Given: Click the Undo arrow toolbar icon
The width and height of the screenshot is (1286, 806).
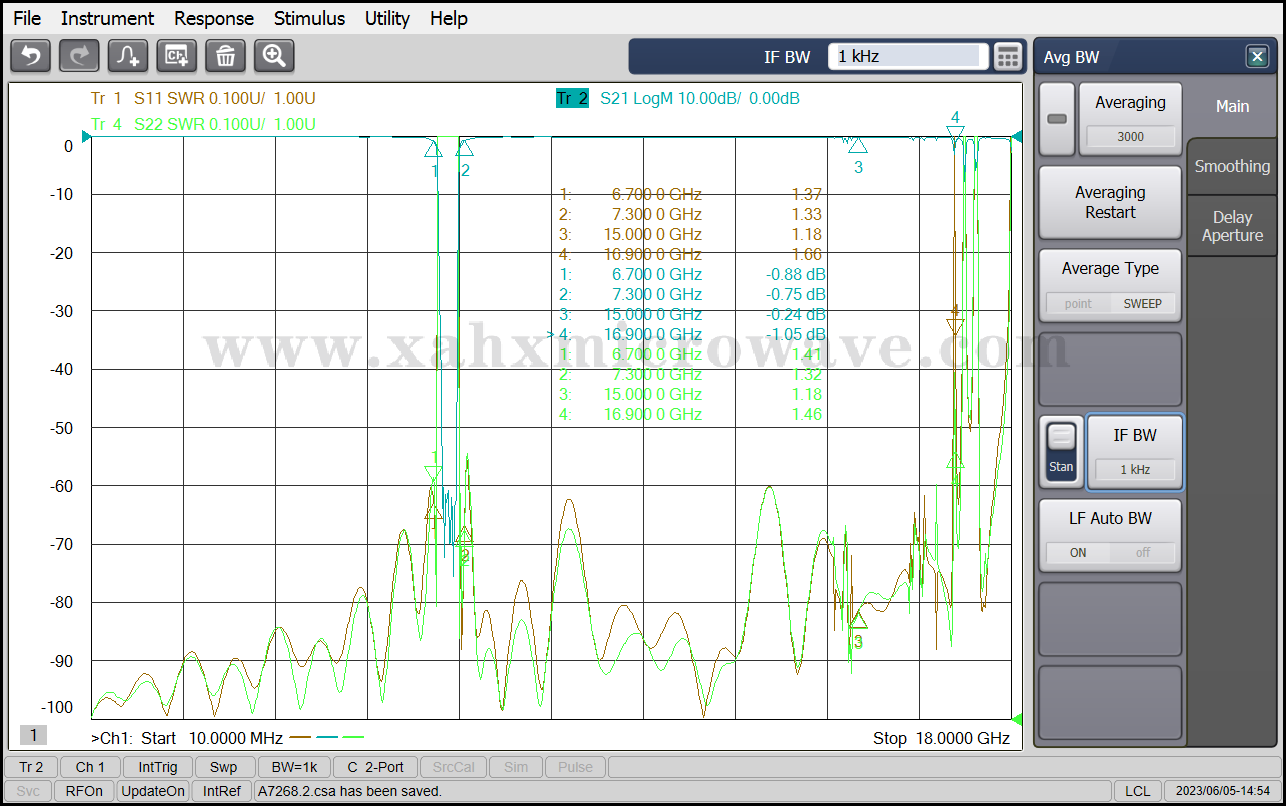Looking at the screenshot, I should click(x=30, y=56).
